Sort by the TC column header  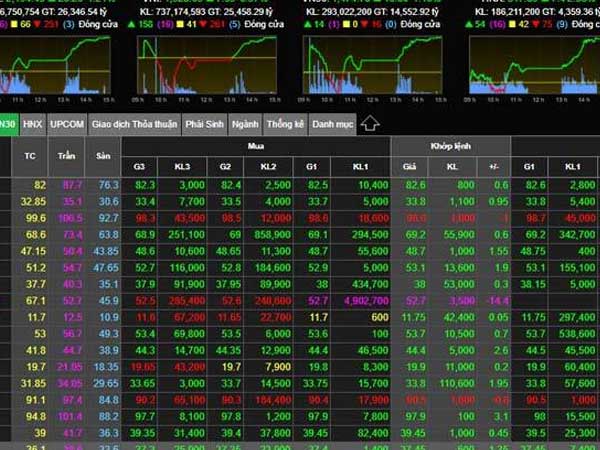pos(29,157)
